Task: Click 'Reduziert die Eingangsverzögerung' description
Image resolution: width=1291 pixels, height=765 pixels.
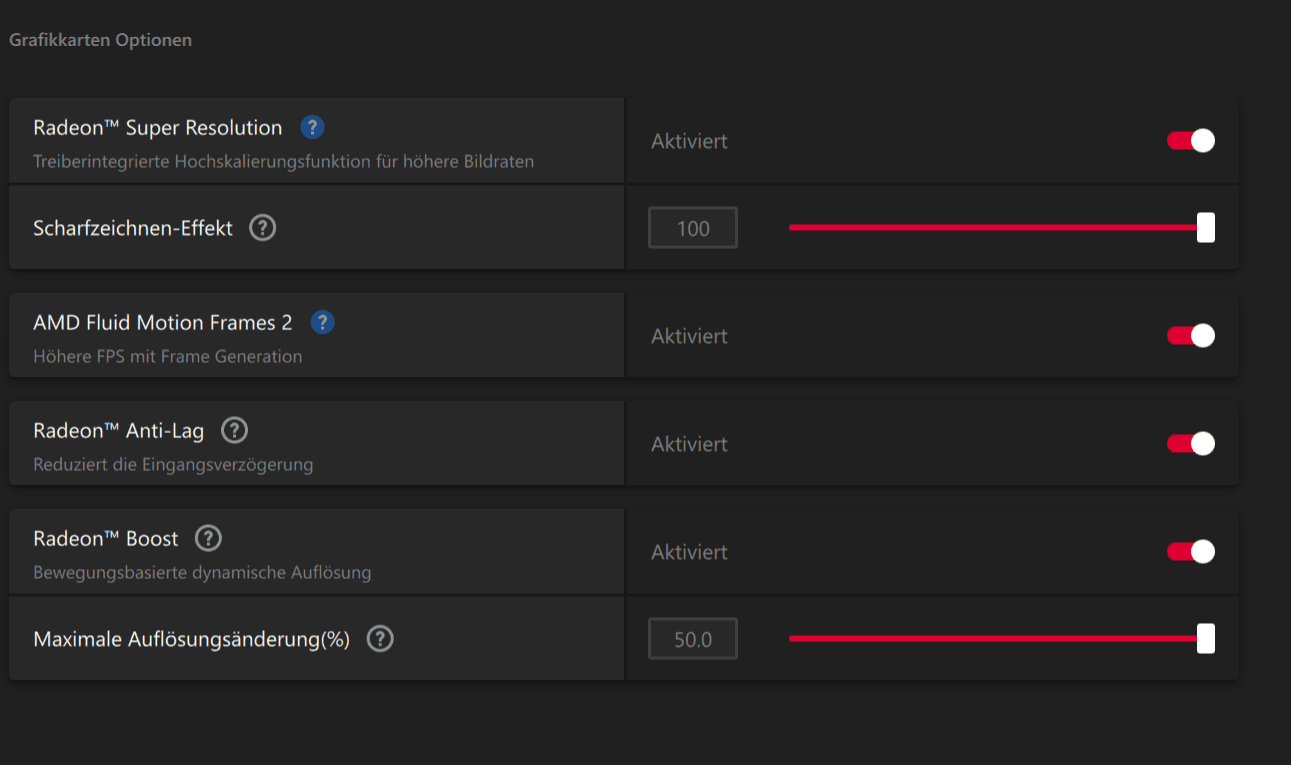Action: coord(173,464)
